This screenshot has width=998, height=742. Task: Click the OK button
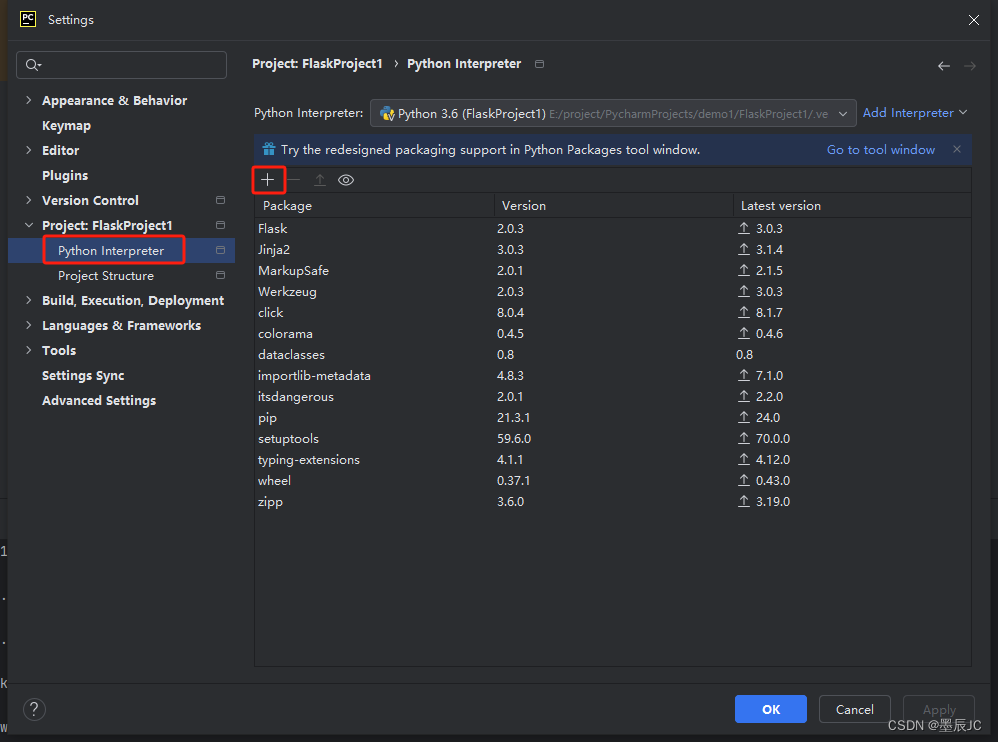pyautogui.click(x=771, y=709)
